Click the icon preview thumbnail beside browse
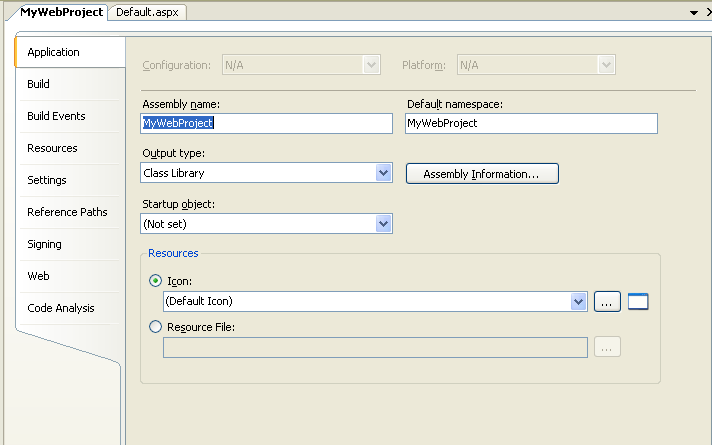The height and width of the screenshot is (445, 713). point(637,301)
